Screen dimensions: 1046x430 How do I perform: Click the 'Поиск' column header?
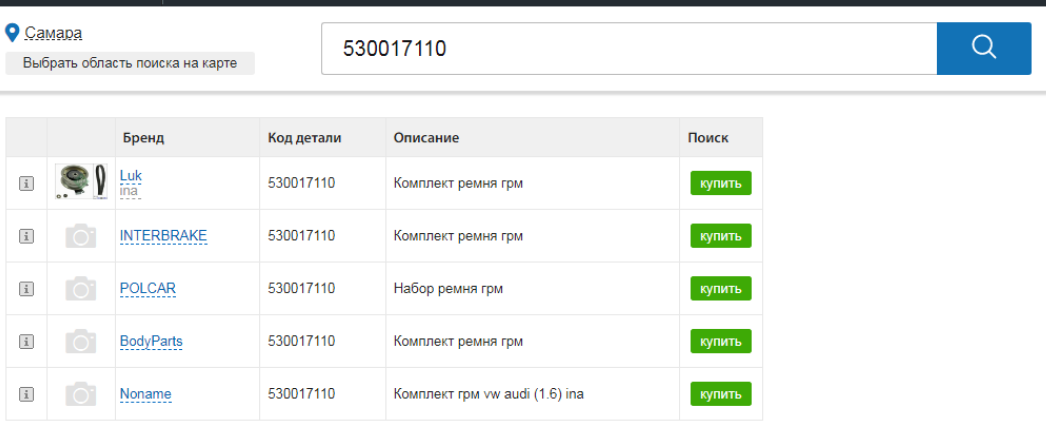point(708,138)
